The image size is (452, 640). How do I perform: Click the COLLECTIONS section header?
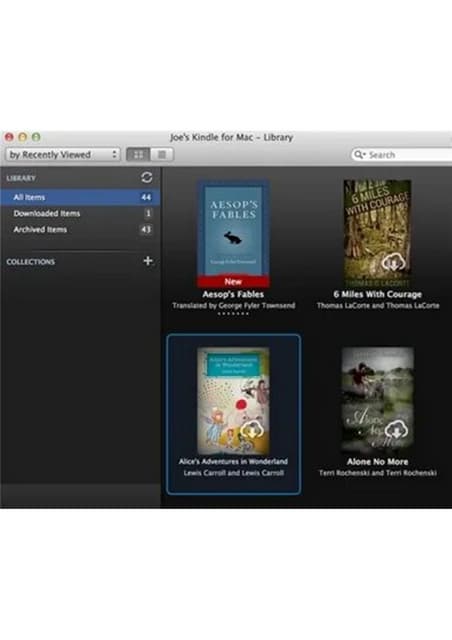[x=31, y=262]
